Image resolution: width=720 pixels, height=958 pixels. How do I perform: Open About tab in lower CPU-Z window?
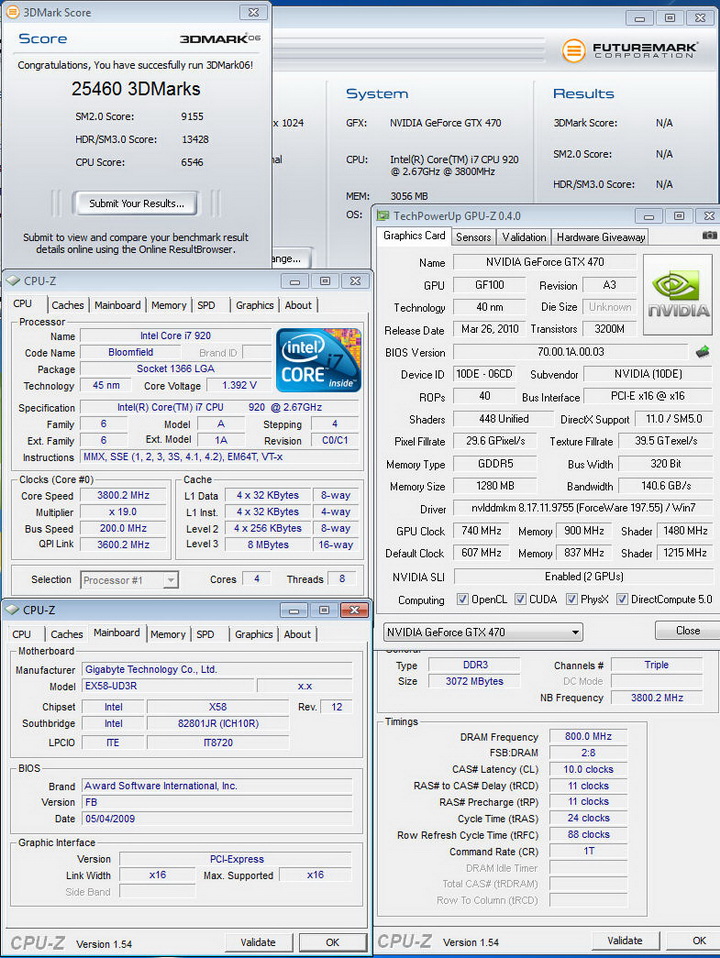click(x=297, y=634)
